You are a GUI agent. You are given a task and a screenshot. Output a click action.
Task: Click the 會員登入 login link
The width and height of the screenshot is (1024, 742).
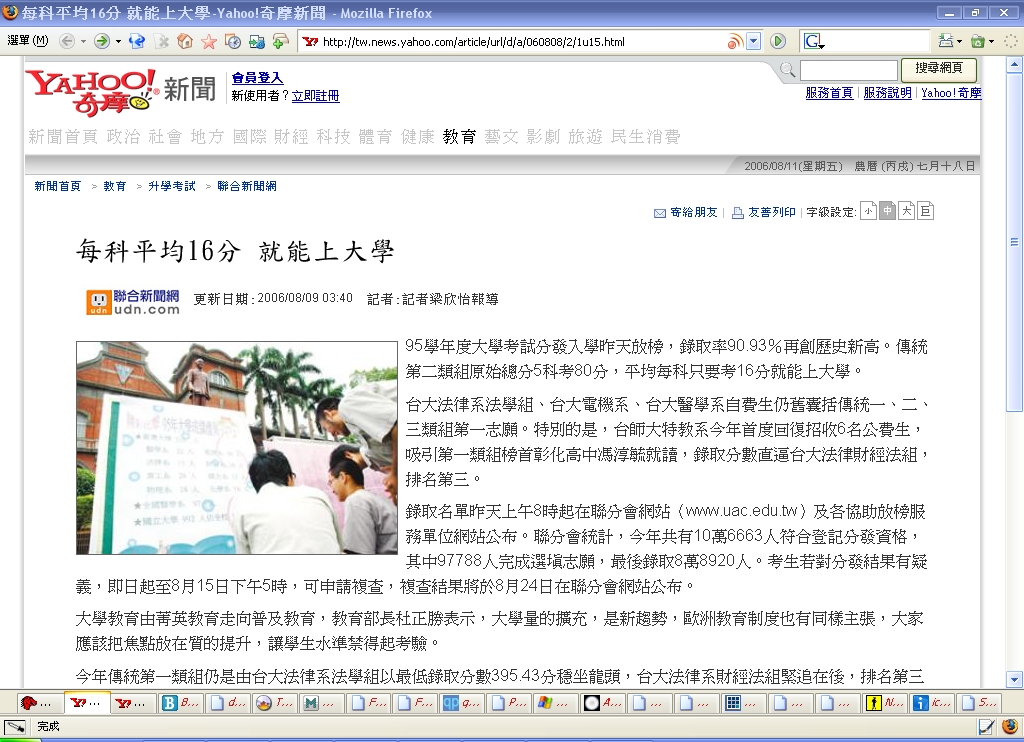point(257,78)
